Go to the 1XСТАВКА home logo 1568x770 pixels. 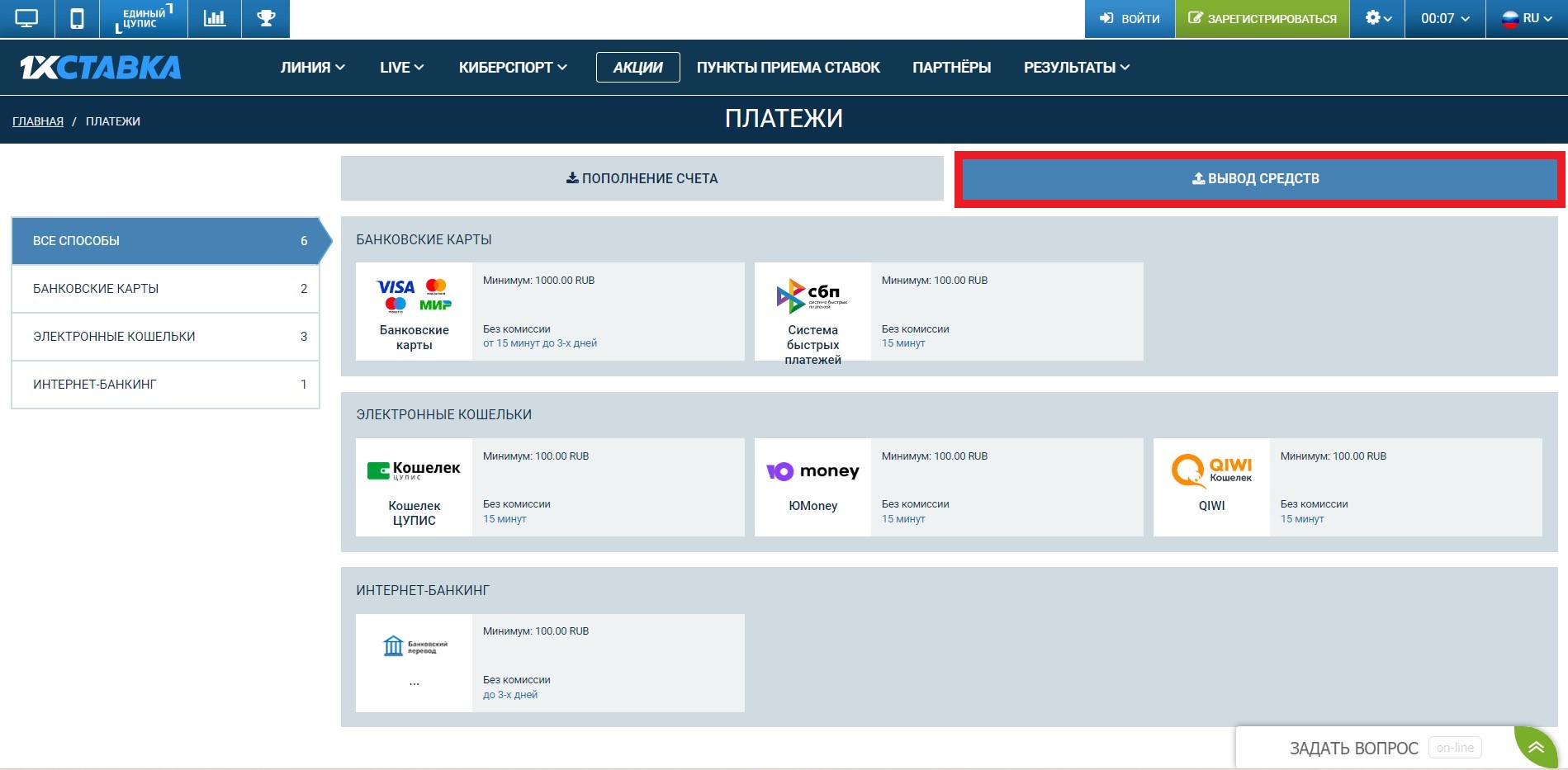tap(101, 68)
